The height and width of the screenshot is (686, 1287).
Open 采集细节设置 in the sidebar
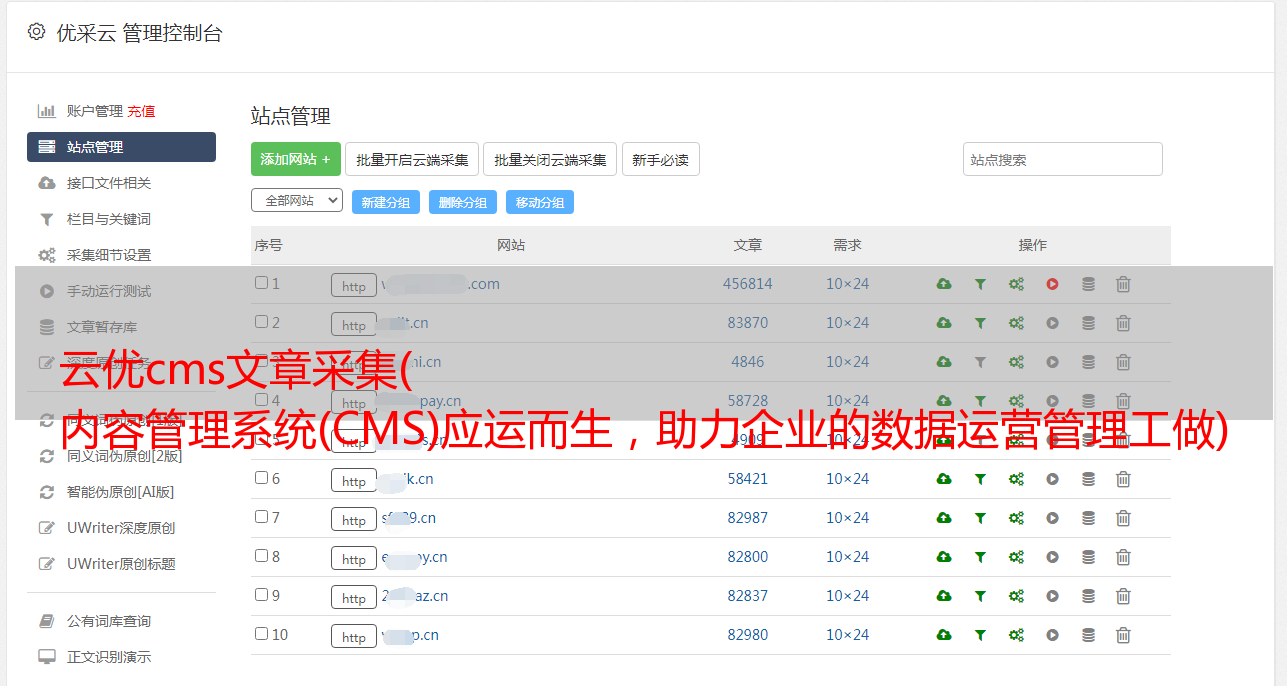109,255
